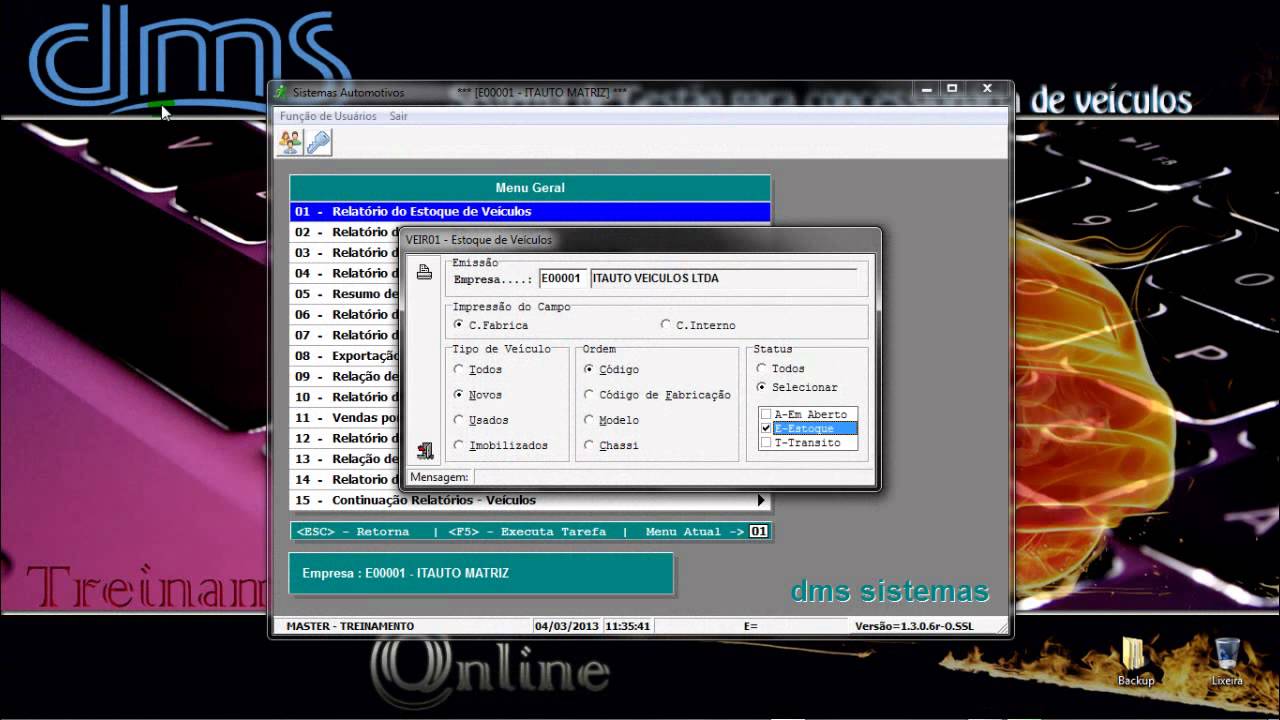Click "VEIR01 - Estoque de Veículos" dialog title
The height and width of the screenshot is (720, 1280).
[479, 240]
